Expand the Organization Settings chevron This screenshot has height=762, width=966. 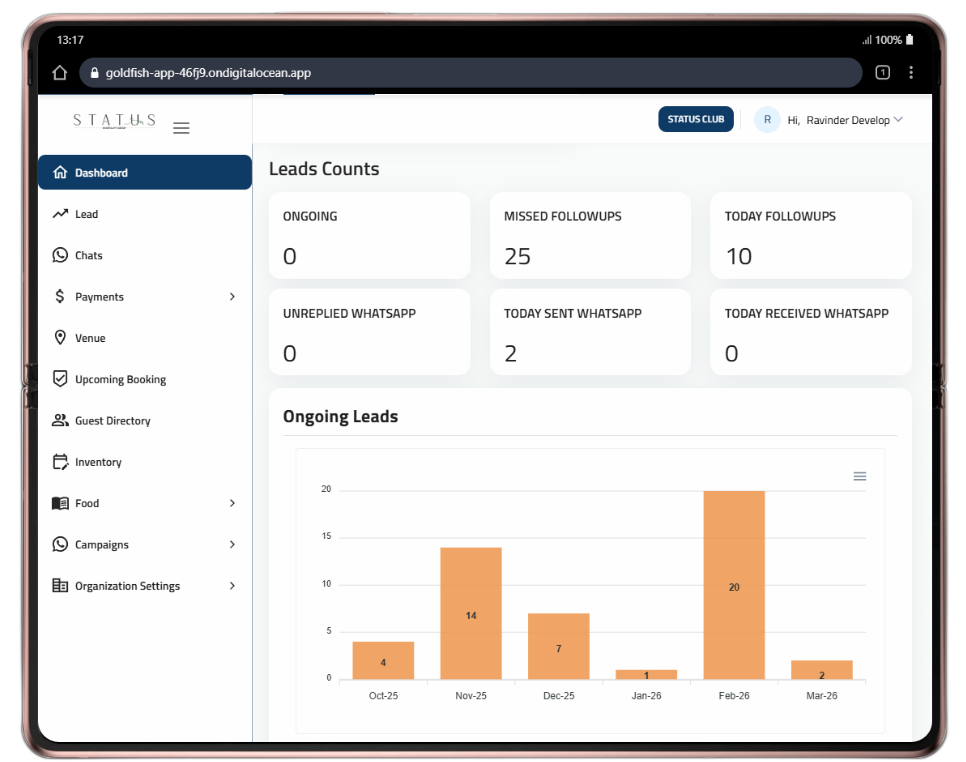232,585
